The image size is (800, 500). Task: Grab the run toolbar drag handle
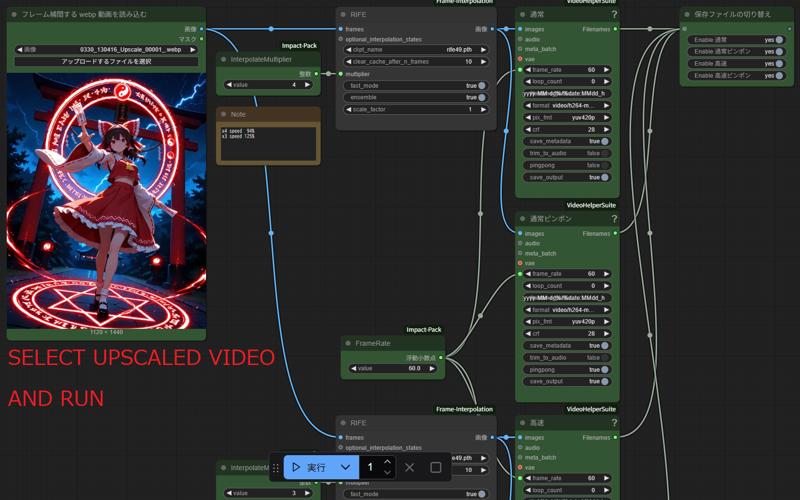pos(276,467)
